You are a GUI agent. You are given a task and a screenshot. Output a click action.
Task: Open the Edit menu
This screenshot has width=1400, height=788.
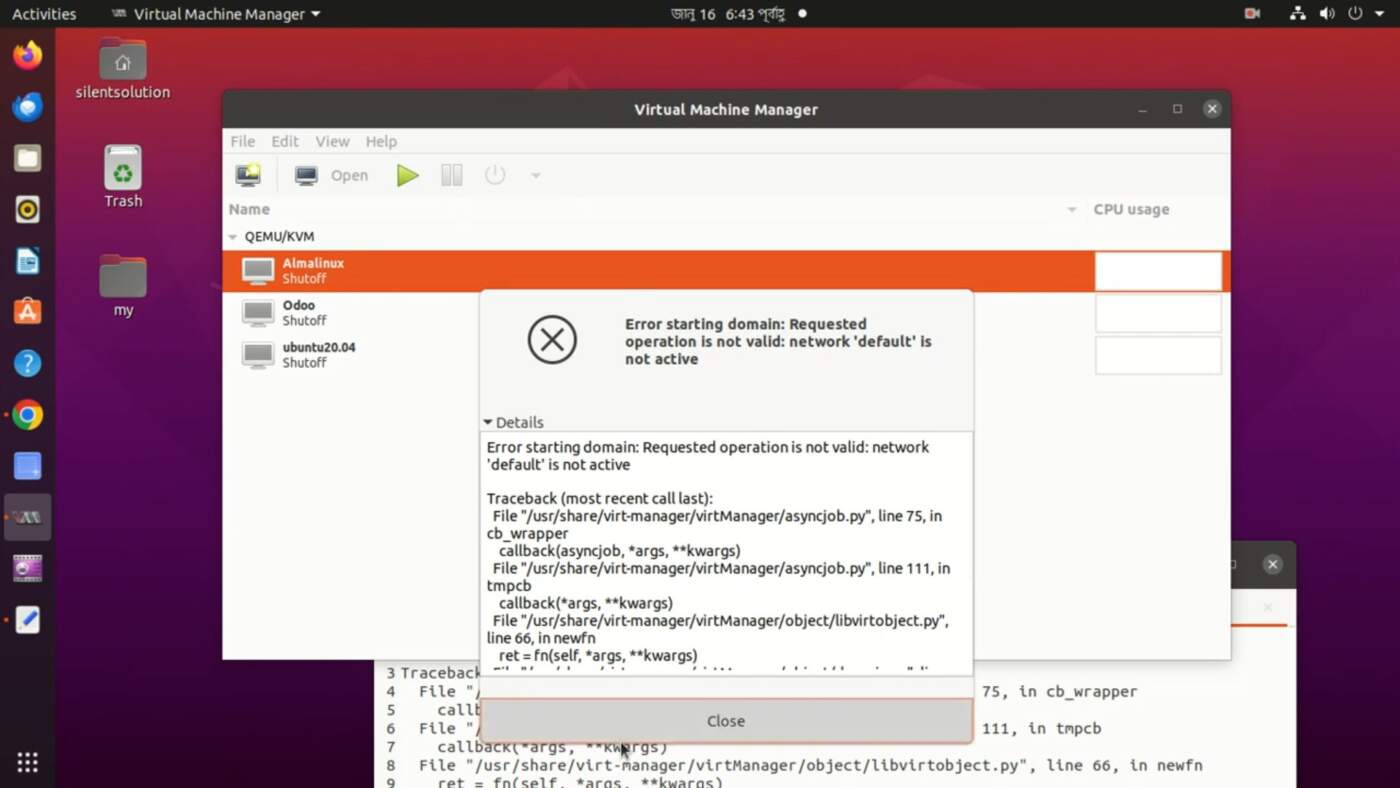pyautogui.click(x=285, y=141)
